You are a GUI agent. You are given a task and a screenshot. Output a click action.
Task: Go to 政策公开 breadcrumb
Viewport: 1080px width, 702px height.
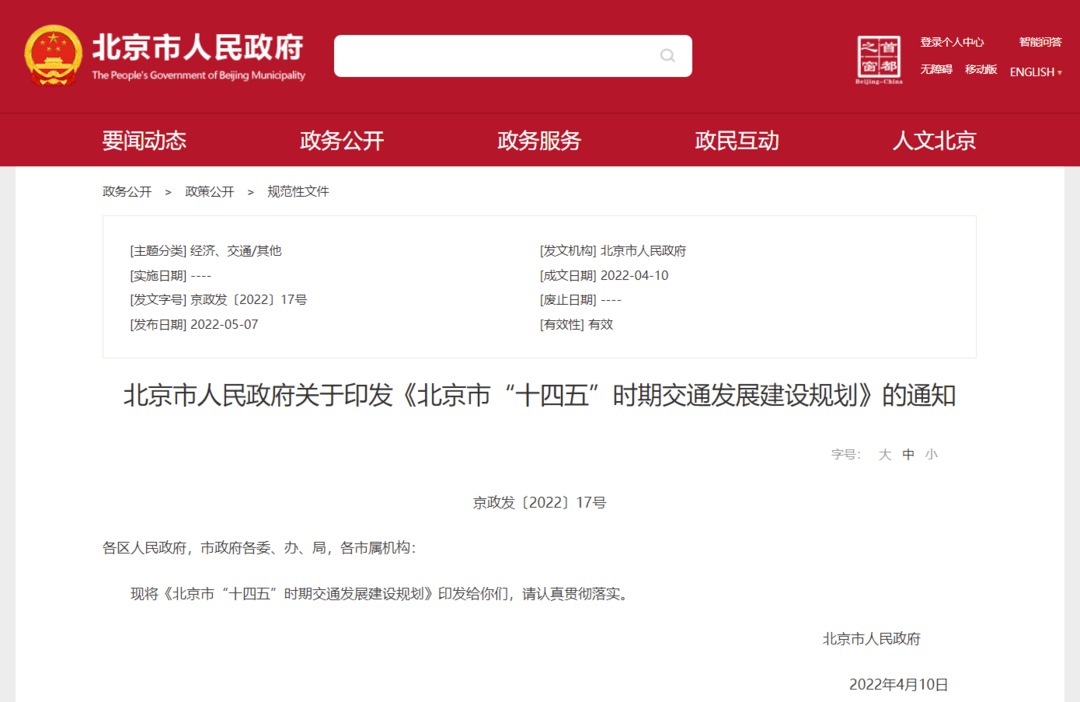[209, 192]
